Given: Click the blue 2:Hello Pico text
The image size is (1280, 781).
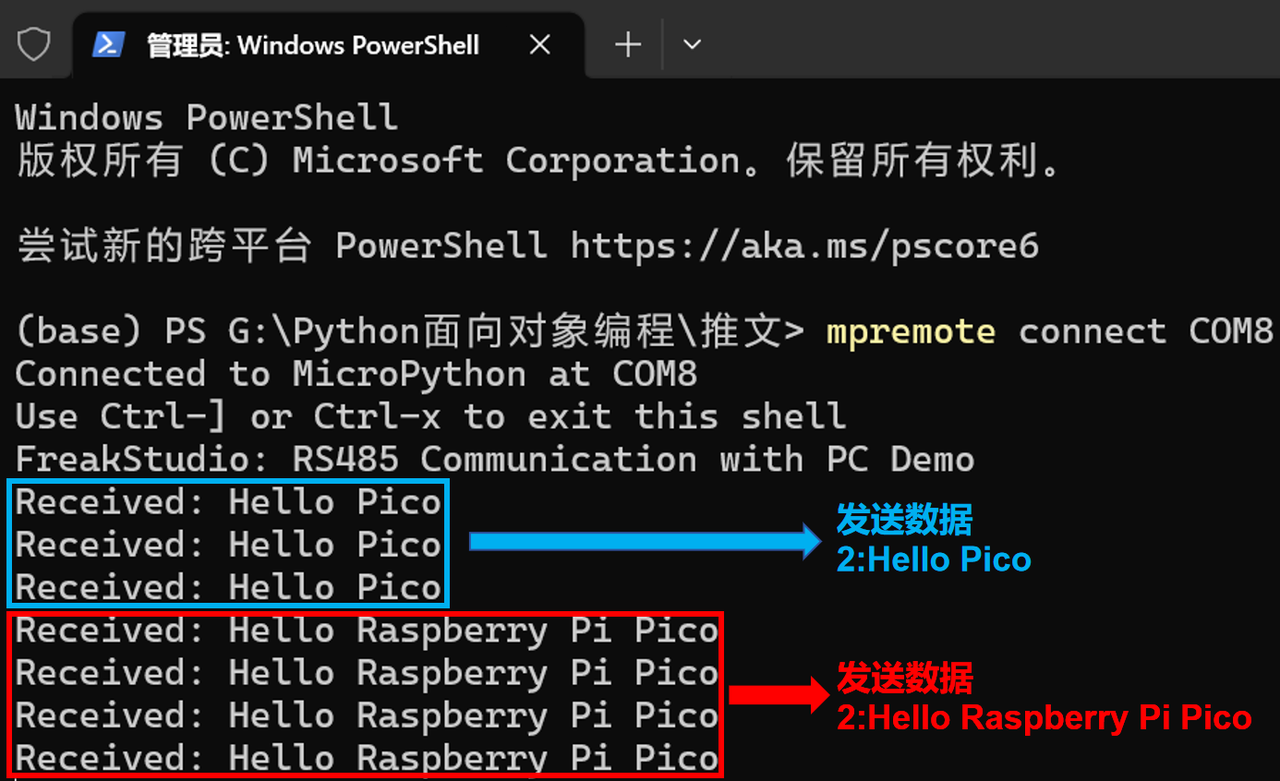Looking at the screenshot, I should coord(934,559).
